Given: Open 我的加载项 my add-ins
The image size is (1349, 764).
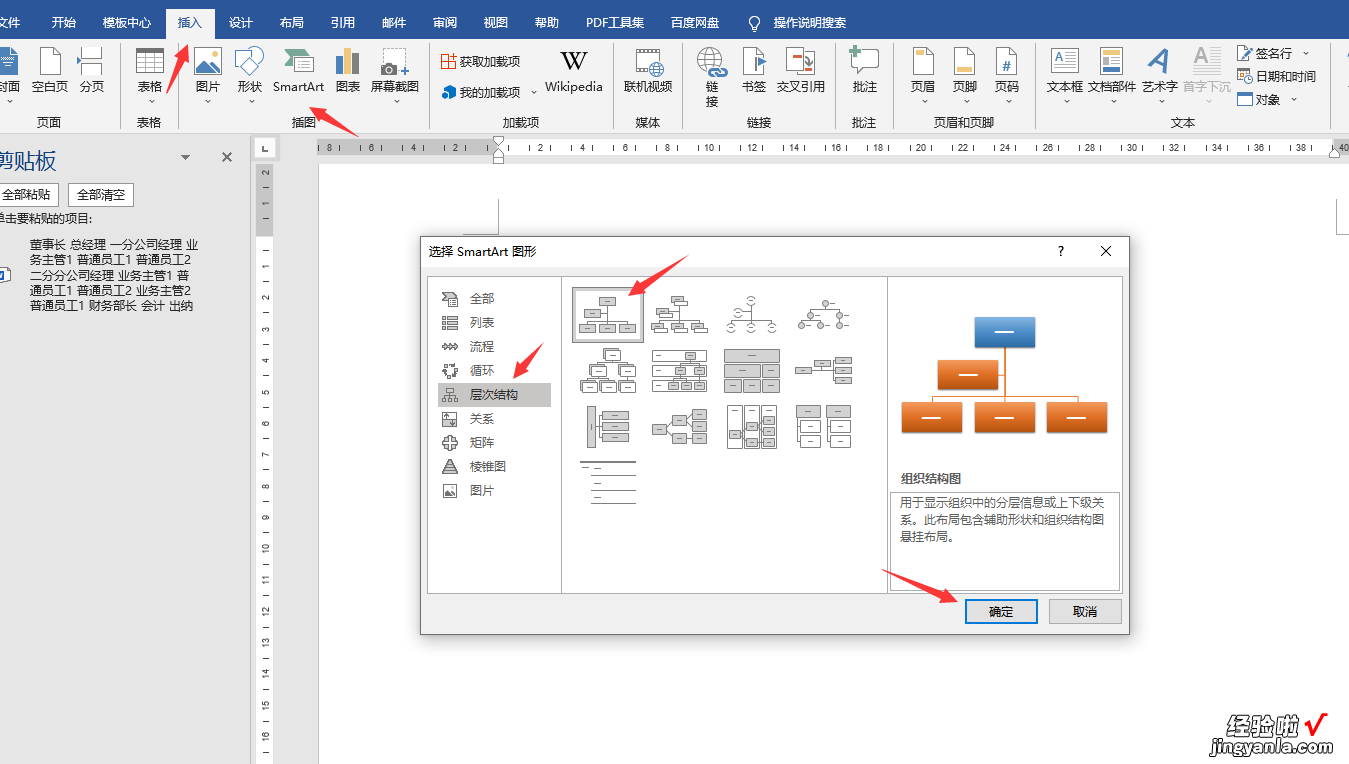Looking at the screenshot, I should click(x=489, y=92).
